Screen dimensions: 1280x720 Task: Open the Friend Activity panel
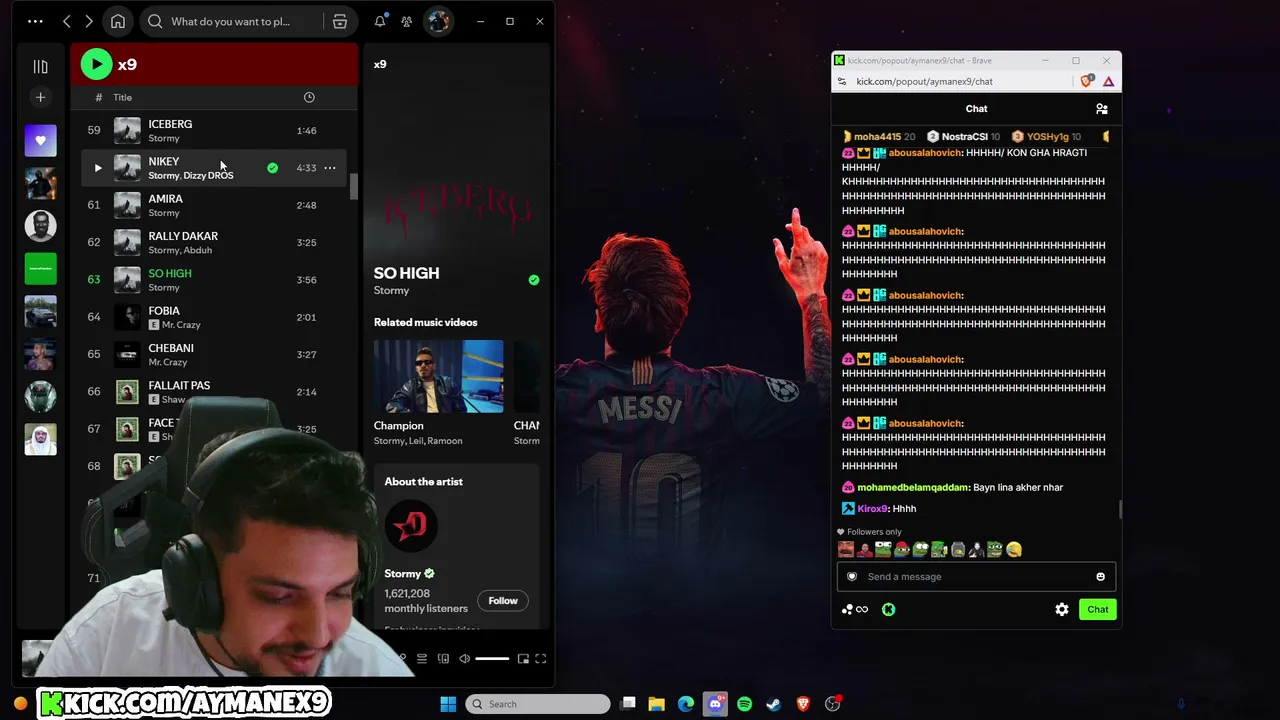click(407, 21)
